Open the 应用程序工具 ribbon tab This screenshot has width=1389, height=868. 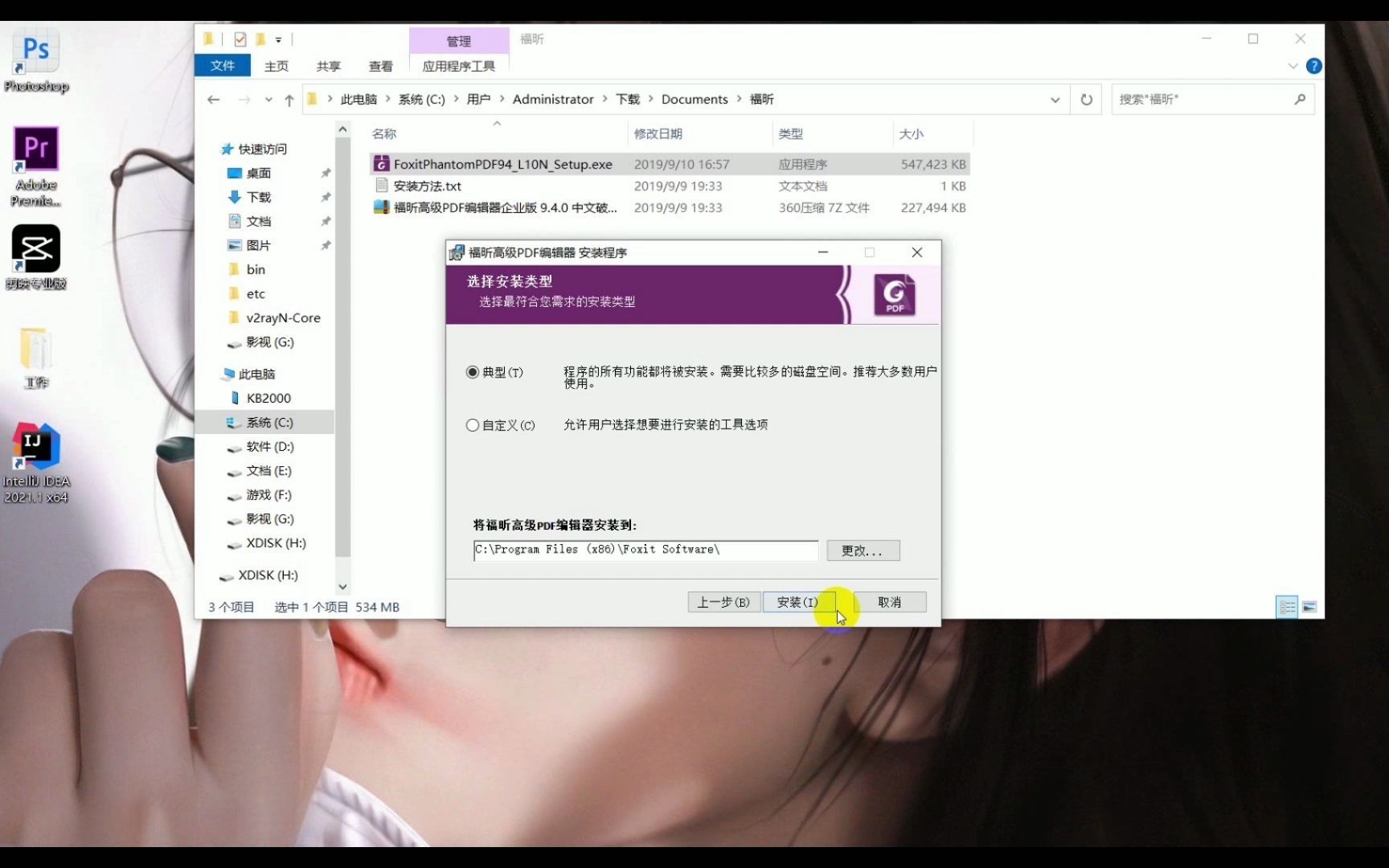[x=459, y=66]
